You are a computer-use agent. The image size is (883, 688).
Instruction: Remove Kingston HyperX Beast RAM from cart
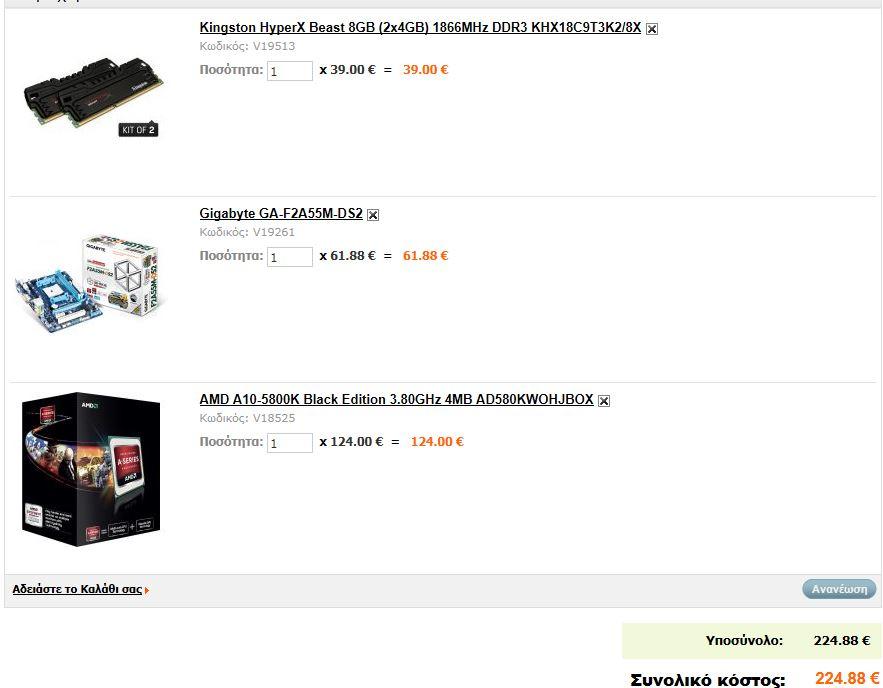pos(652,29)
